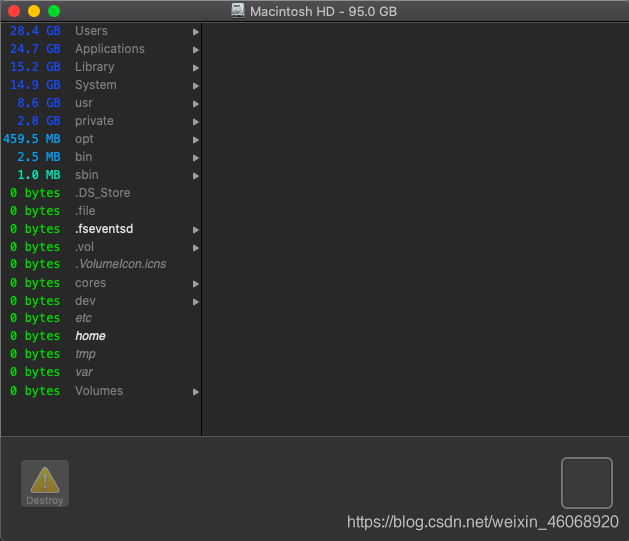This screenshot has height=541, width=629.
Task: Select the Users folder row
Action: click(x=101, y=31)
